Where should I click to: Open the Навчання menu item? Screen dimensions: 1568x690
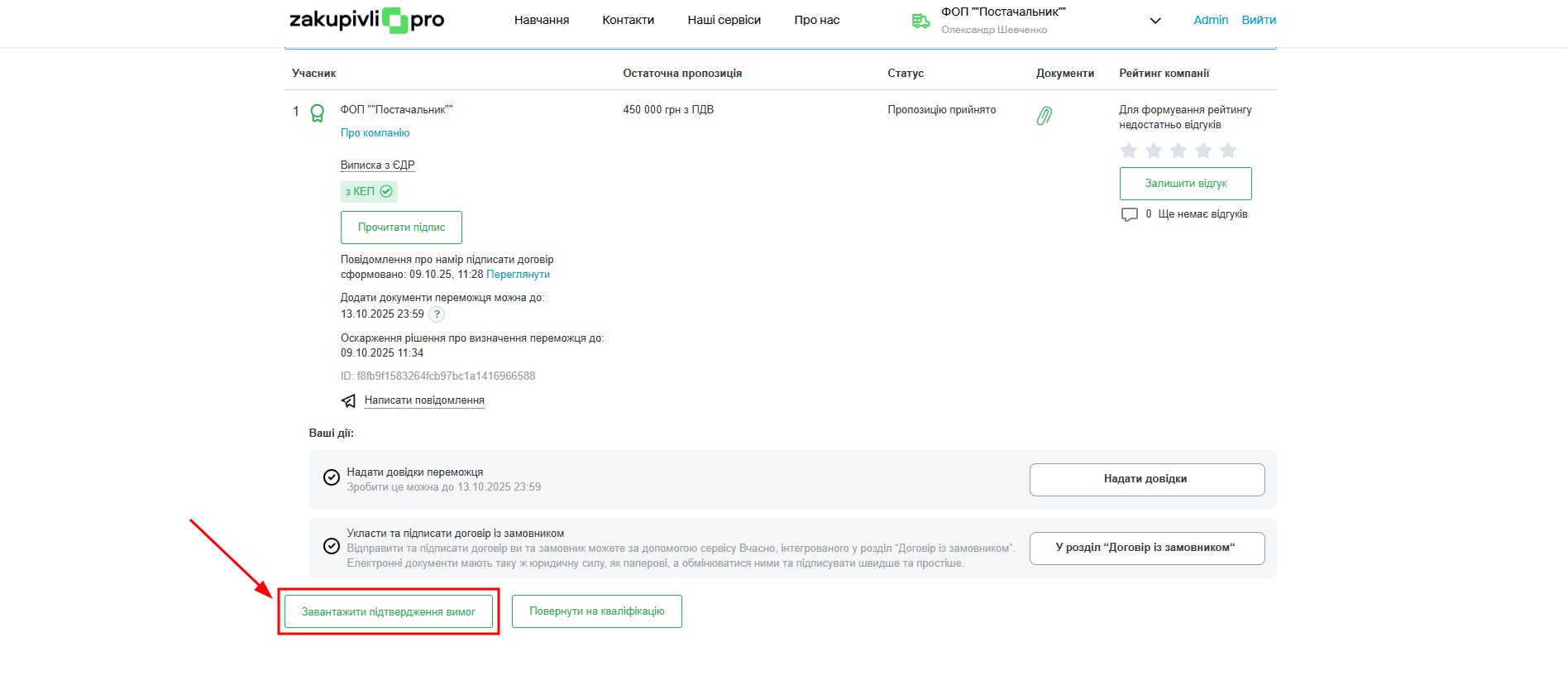coord(542,20)
